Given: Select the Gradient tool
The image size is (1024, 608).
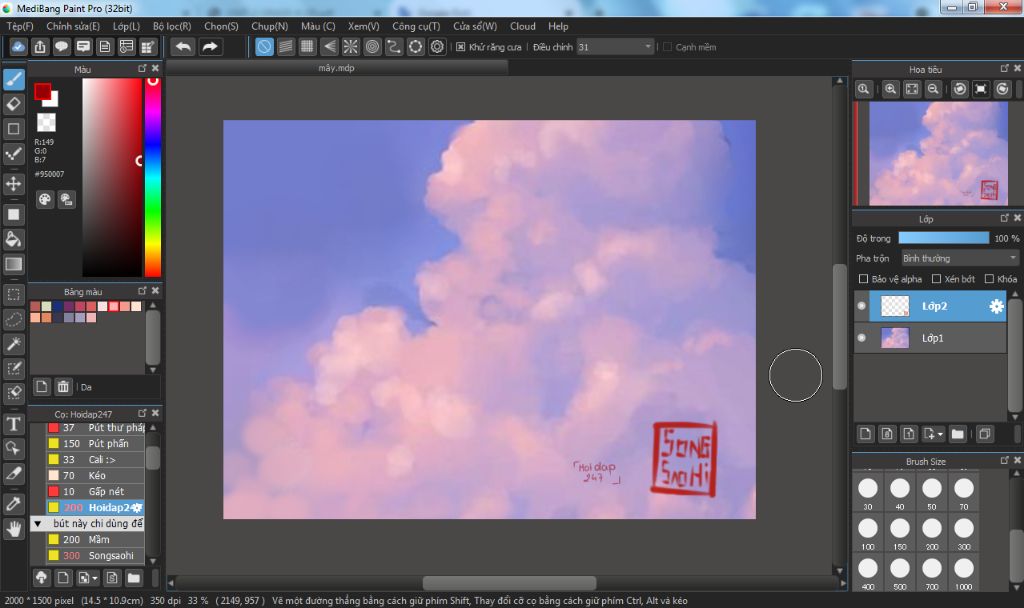Looking at the screenshot, I should tap(14, 264).
